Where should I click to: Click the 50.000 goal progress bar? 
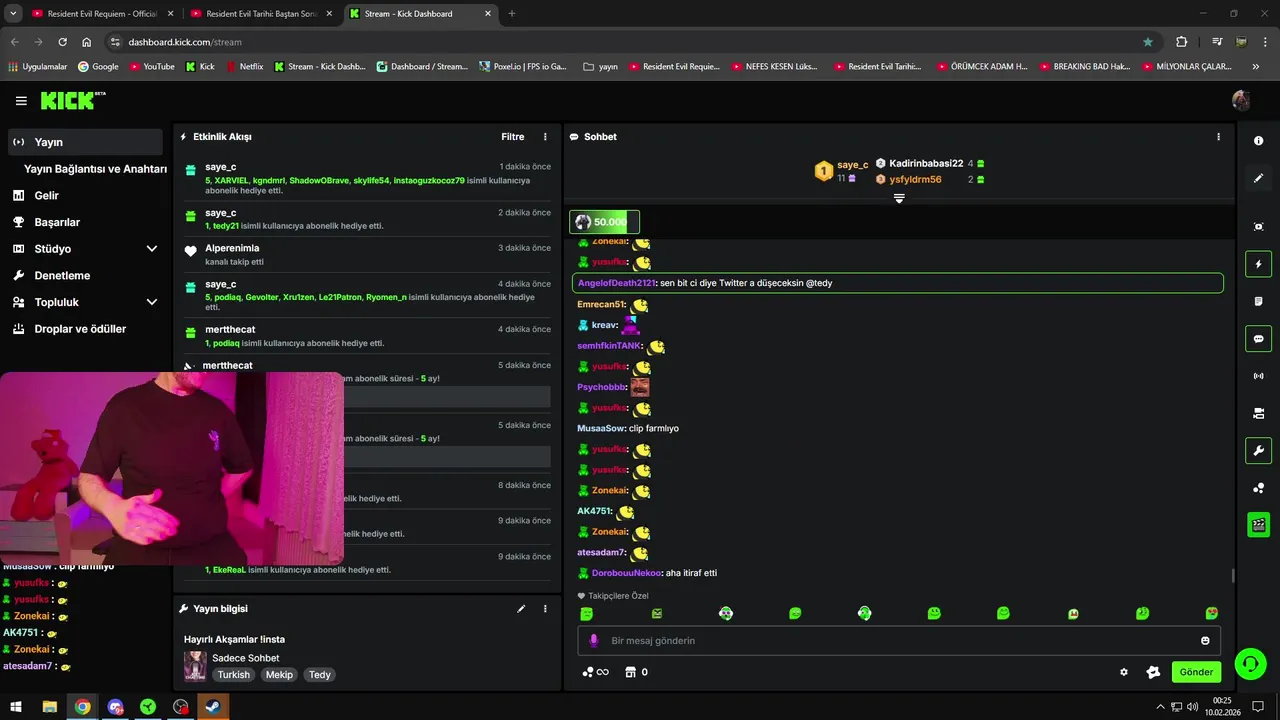pos(604,222)
